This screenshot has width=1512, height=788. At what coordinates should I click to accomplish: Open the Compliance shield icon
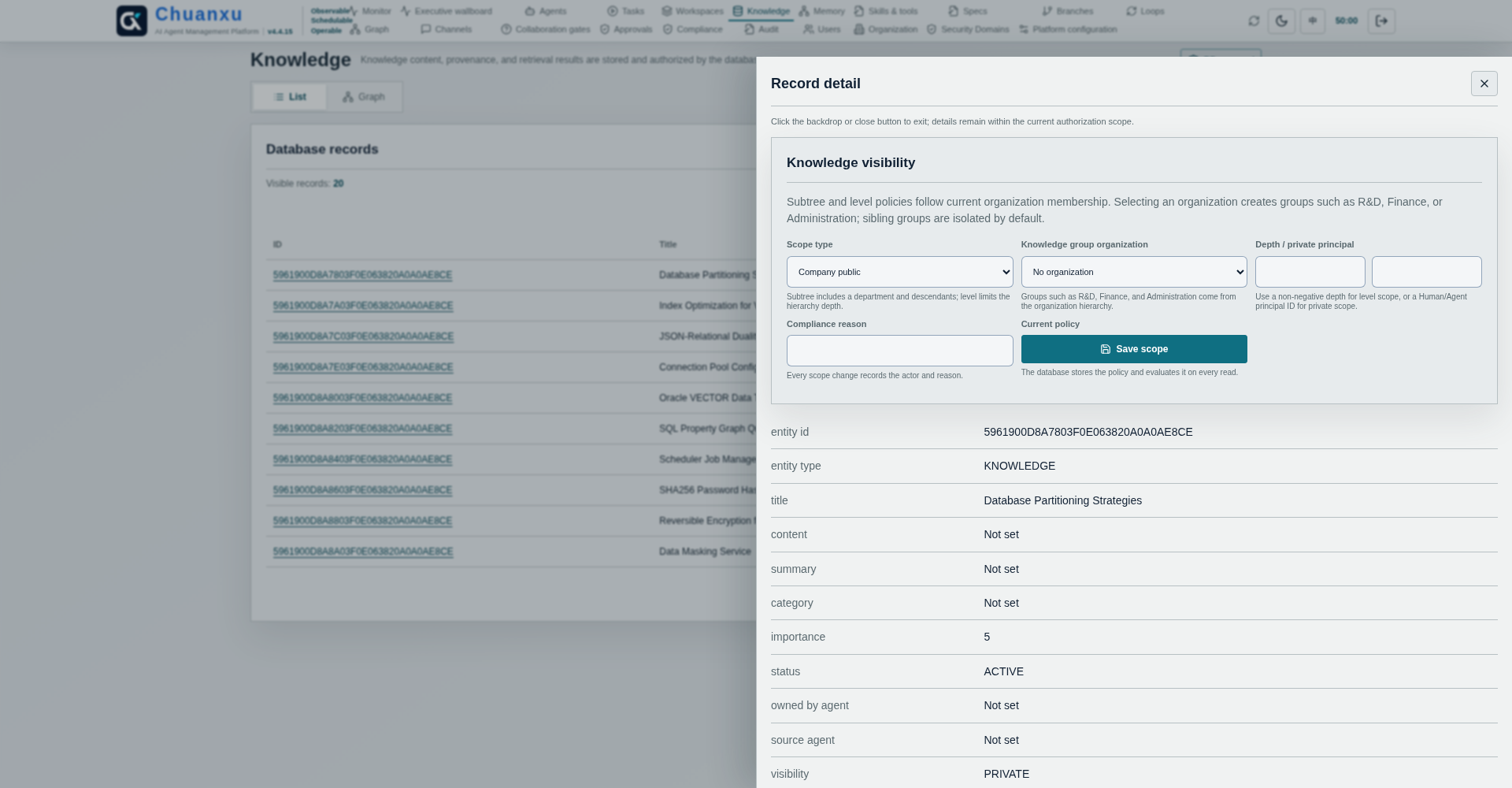pos(668,29)
